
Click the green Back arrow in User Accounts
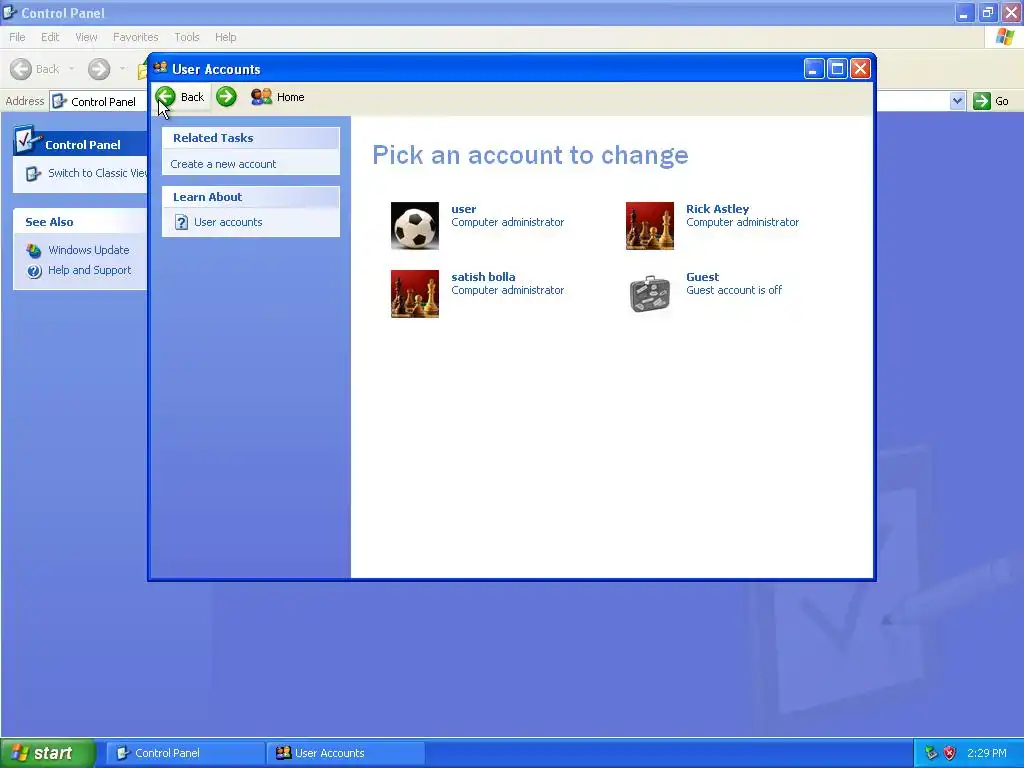point(165,97)
